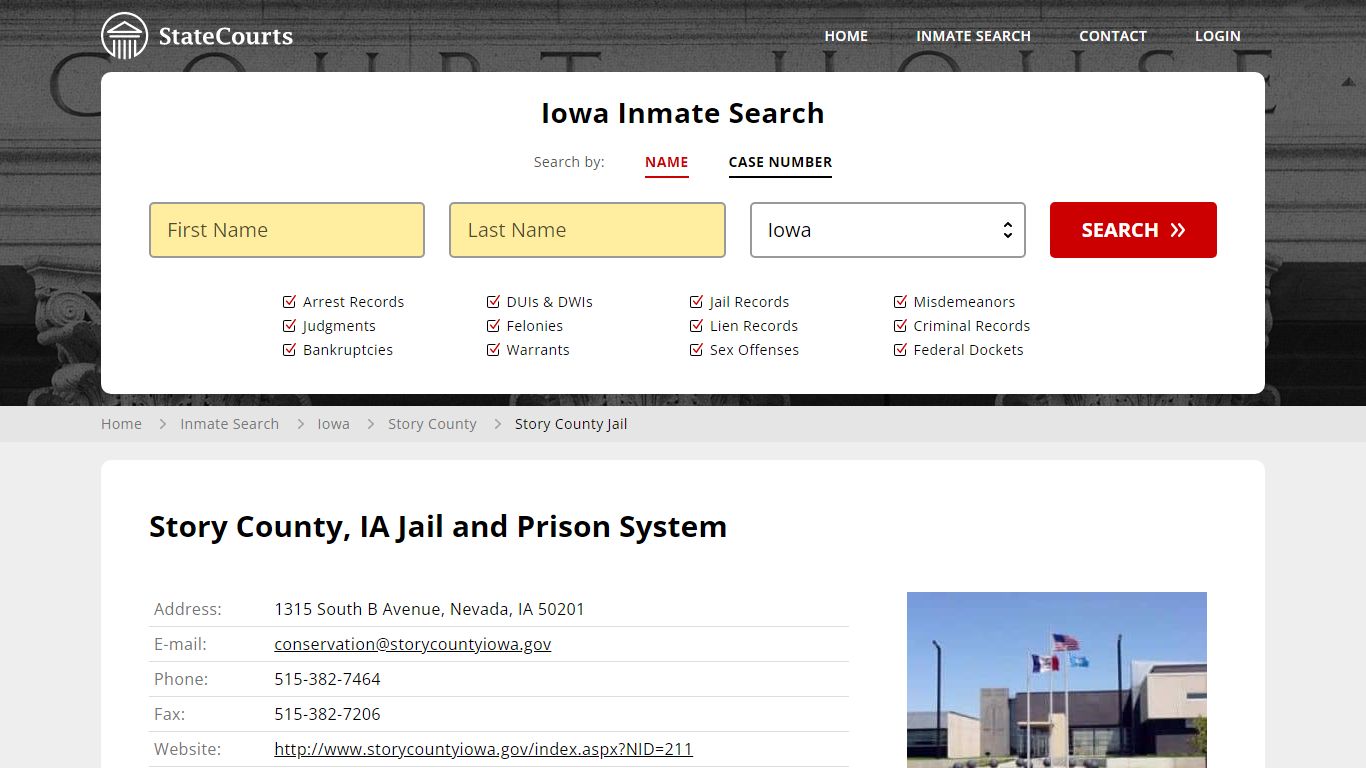Screen dimensions: 1366x768
Task: Click the Home breadcrumb link
Action: (x=121, y=424)
